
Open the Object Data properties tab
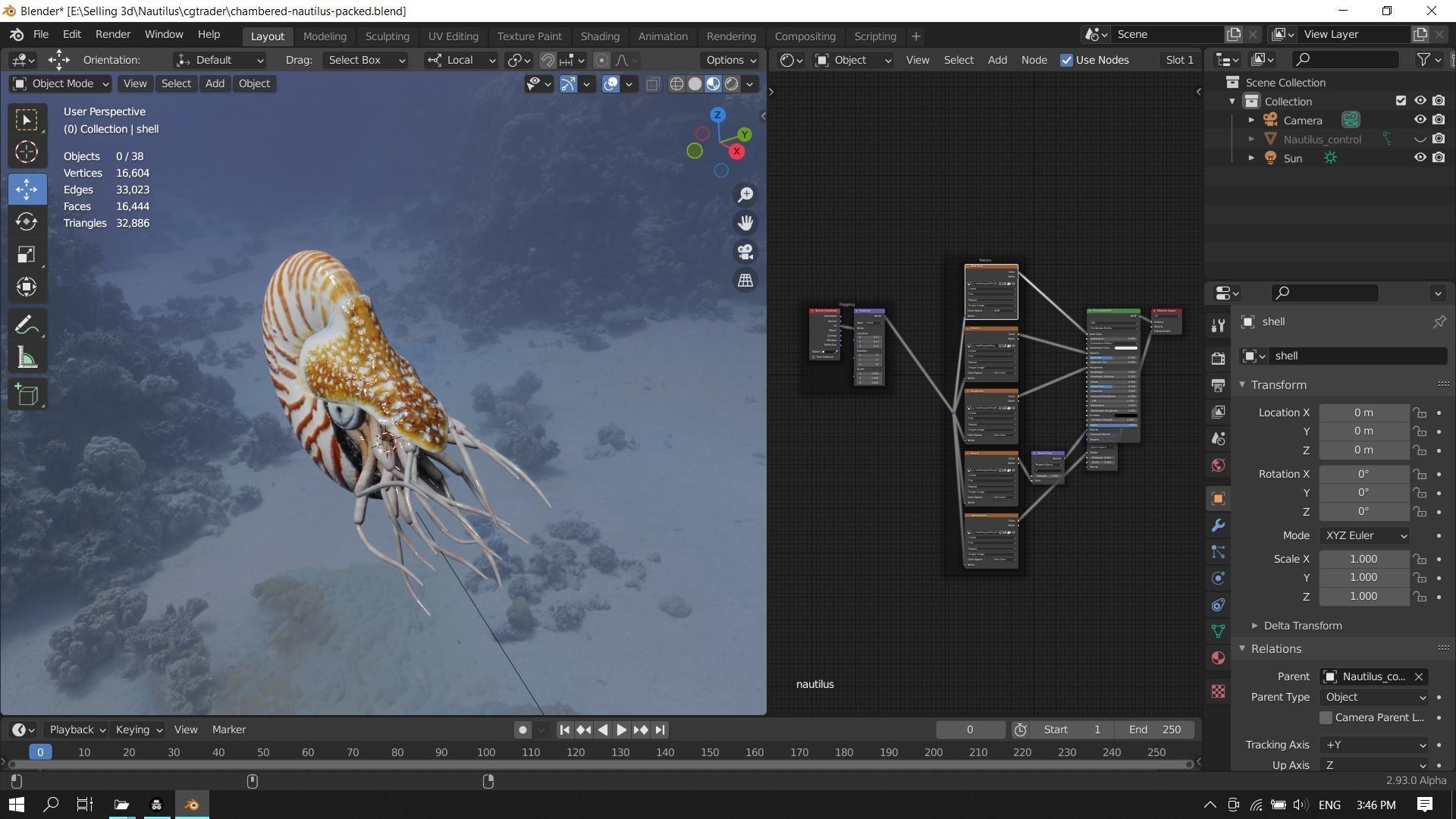click(x=1218, y=631)
